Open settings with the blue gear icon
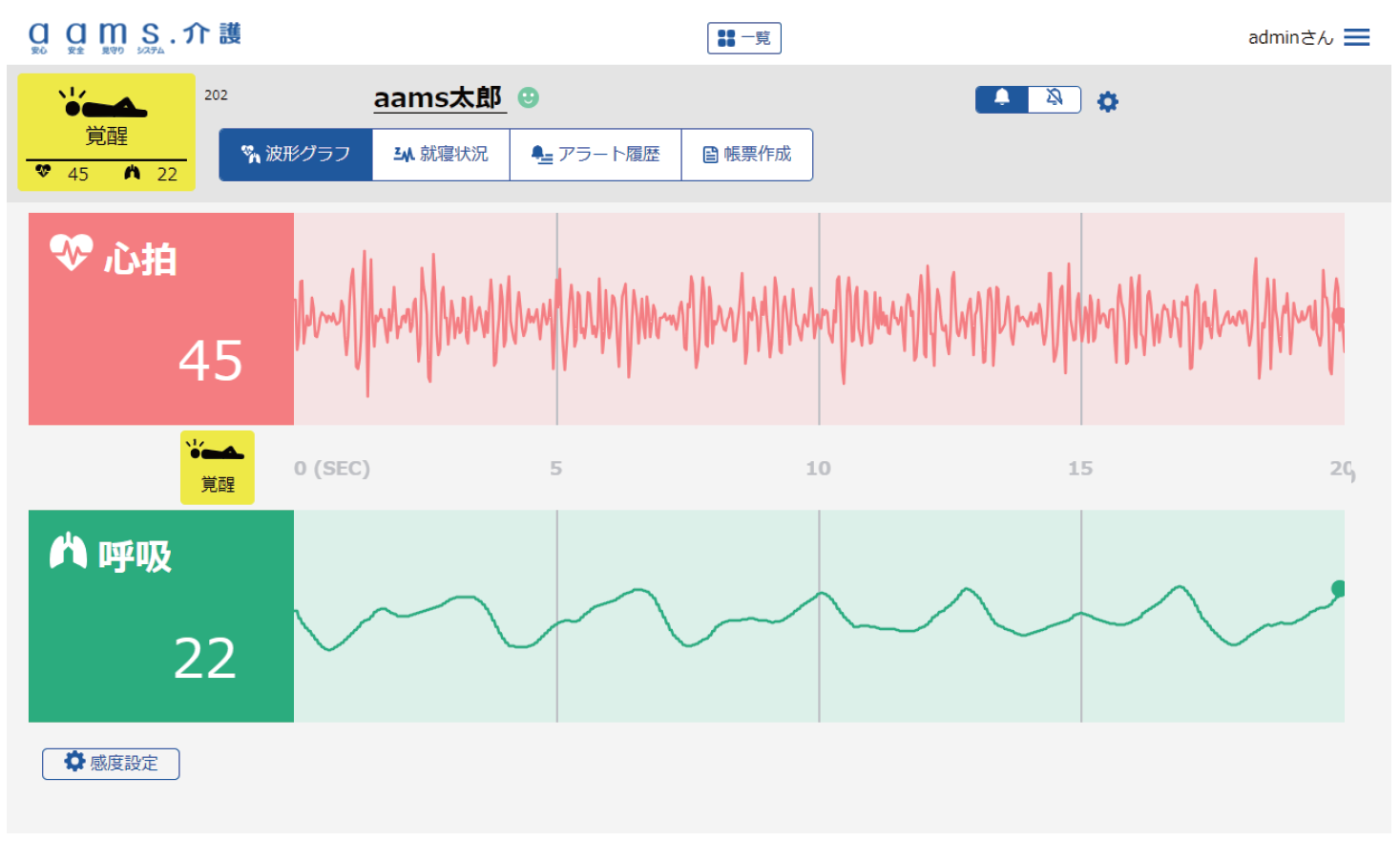Image resolution: width=1400 pixels, height=841 pixels. 1107,101
